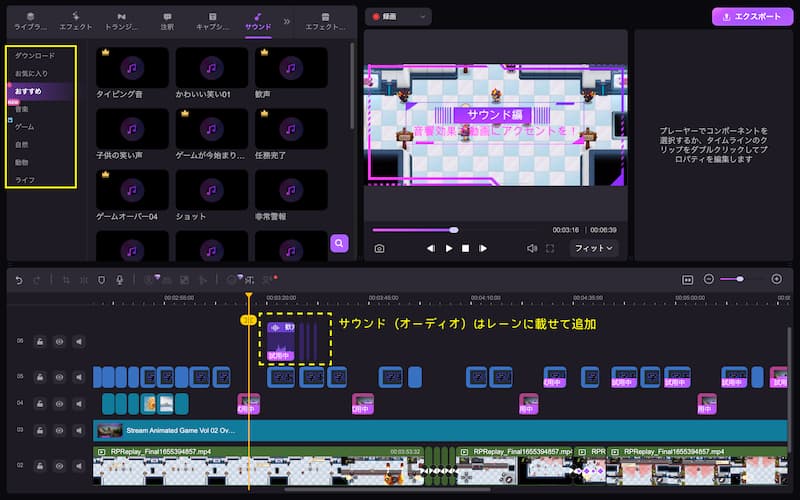The width and height of the screenshot is (800, 500).
Task: Enter fullscreen preview mode
Action: (550, 248)
